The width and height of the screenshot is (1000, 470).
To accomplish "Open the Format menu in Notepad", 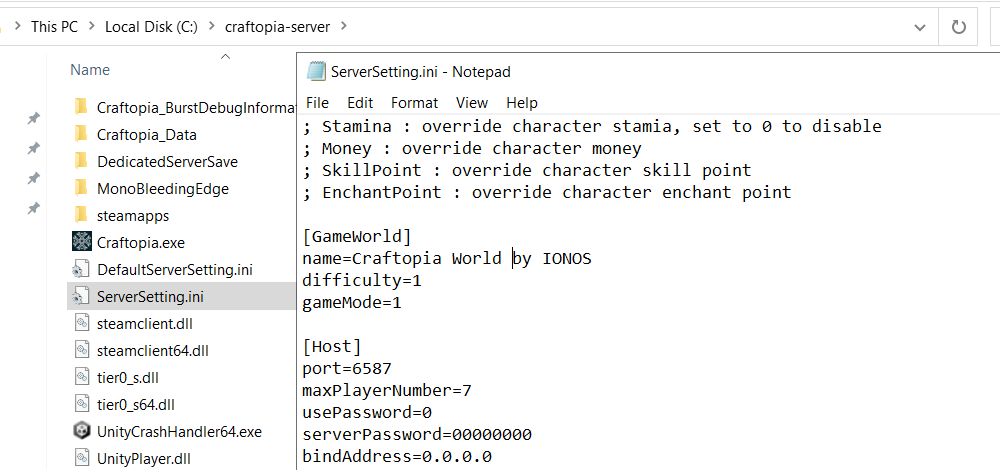I will tap(414, 103).
